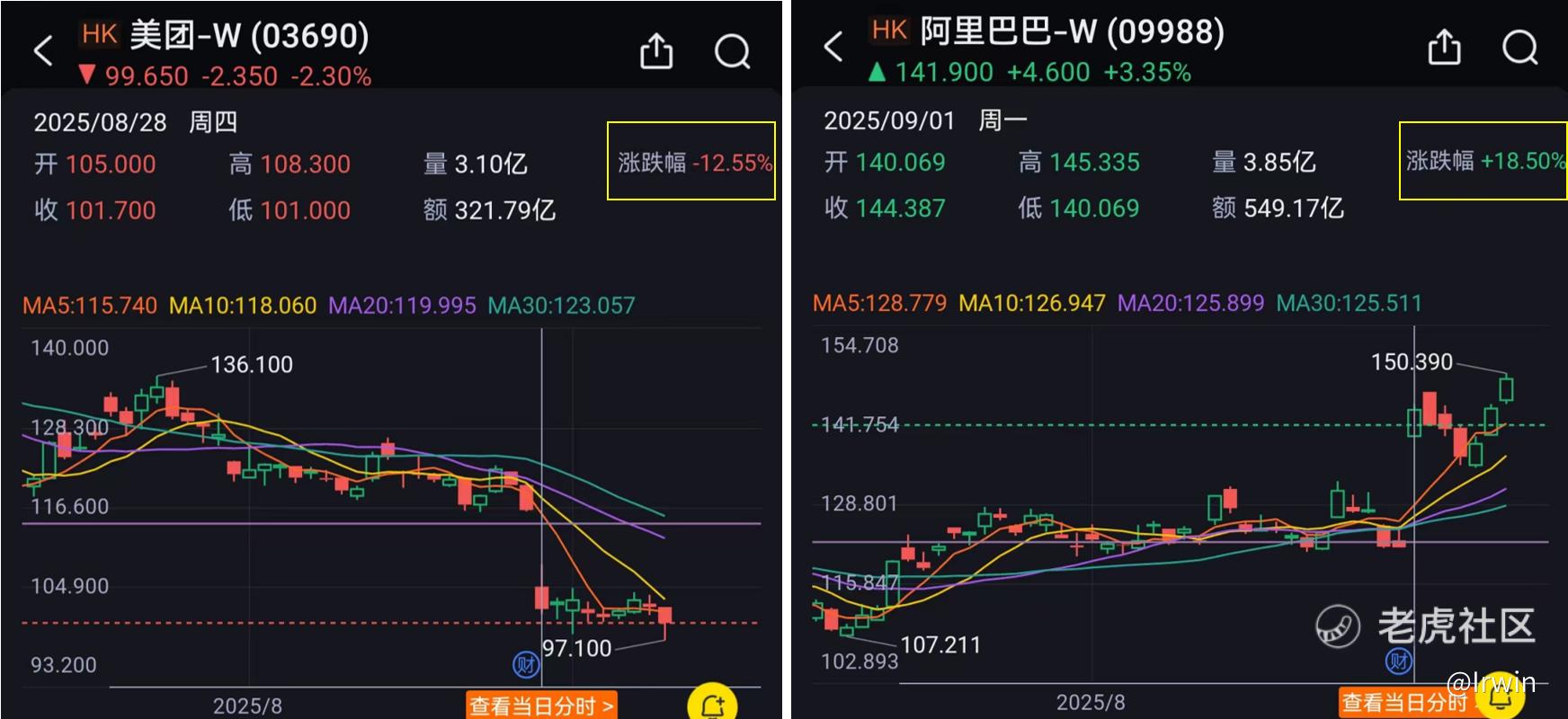
Task: Tap 美团 high price 108.300
Action: pyautogui.click(x=306, y=164)
